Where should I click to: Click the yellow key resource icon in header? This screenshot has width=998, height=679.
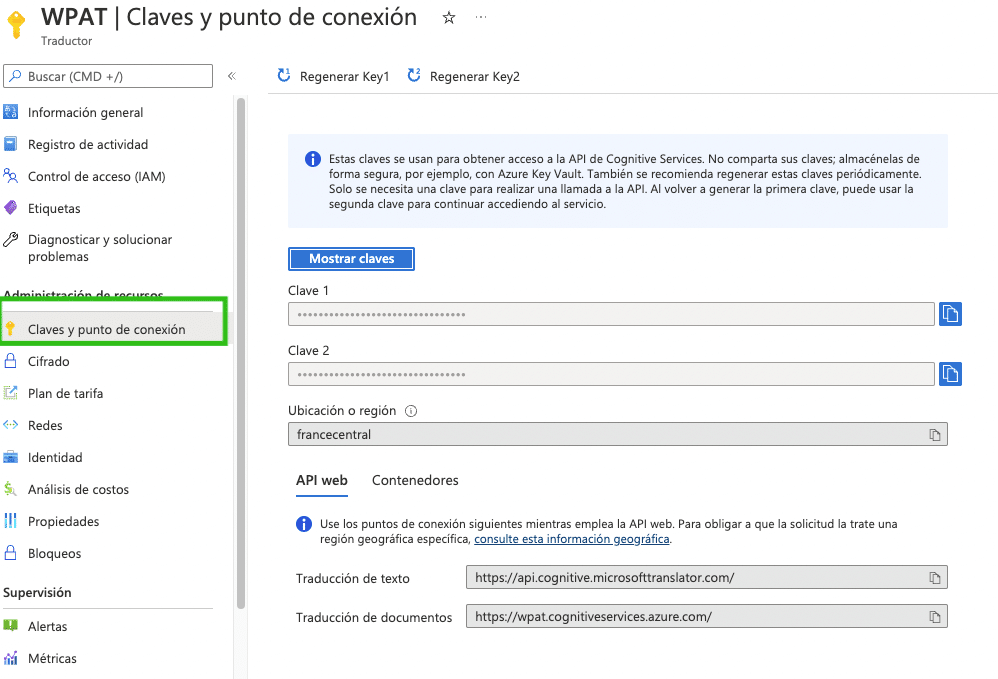click(x=16, y=25)
